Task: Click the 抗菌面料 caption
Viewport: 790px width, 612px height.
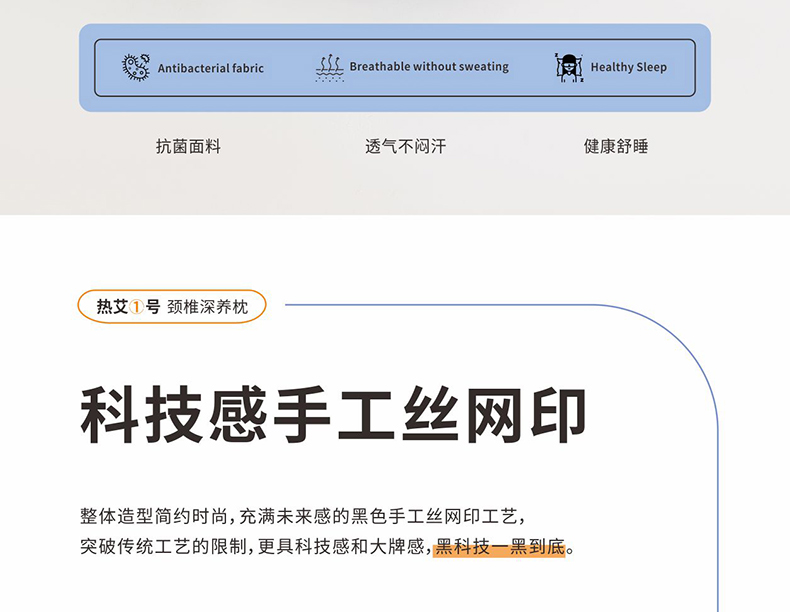Action: click(x=188, y=146)
